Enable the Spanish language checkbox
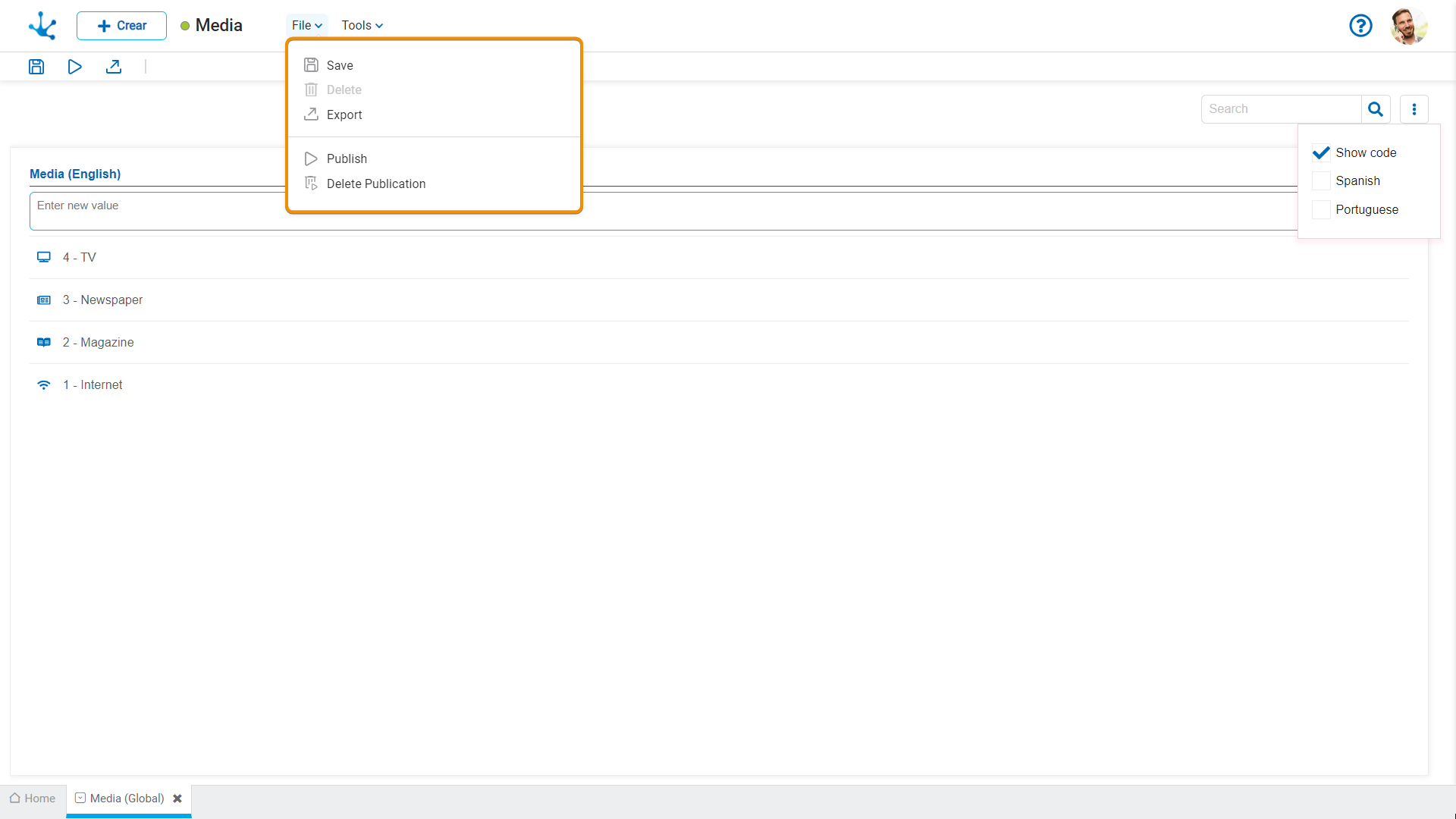The height and width of the screenshot is (819, 1456). click(x=1321, y=181)
